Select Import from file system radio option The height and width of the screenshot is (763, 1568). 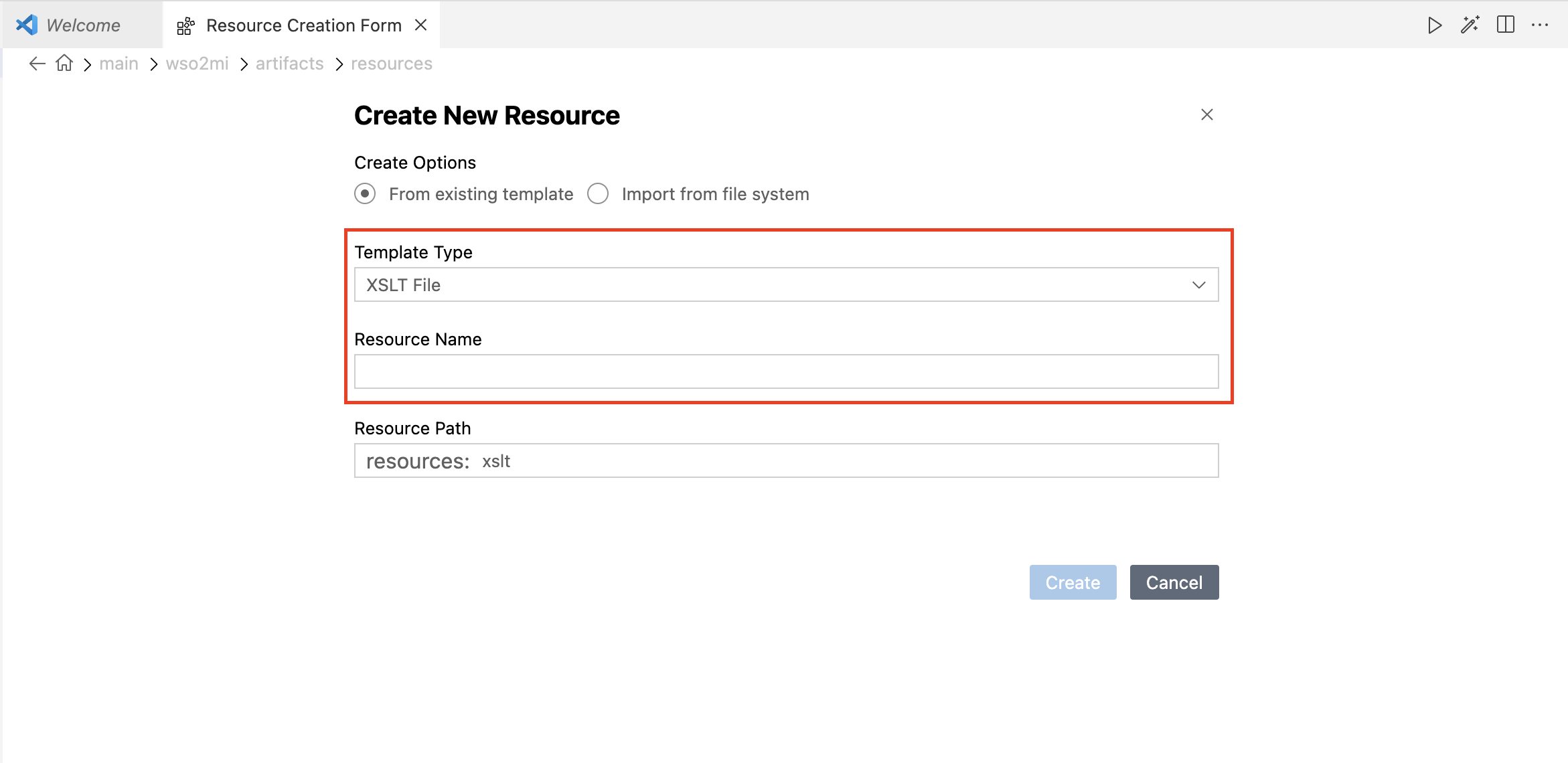598,194
